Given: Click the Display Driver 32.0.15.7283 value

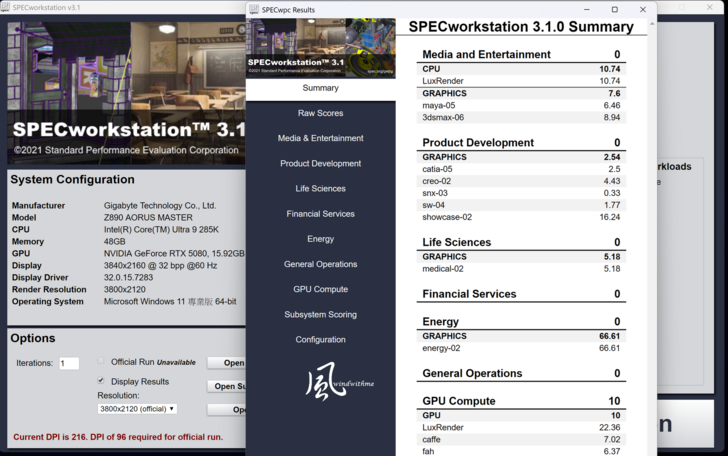Looking at the screenshot, I should coord(128,277).
